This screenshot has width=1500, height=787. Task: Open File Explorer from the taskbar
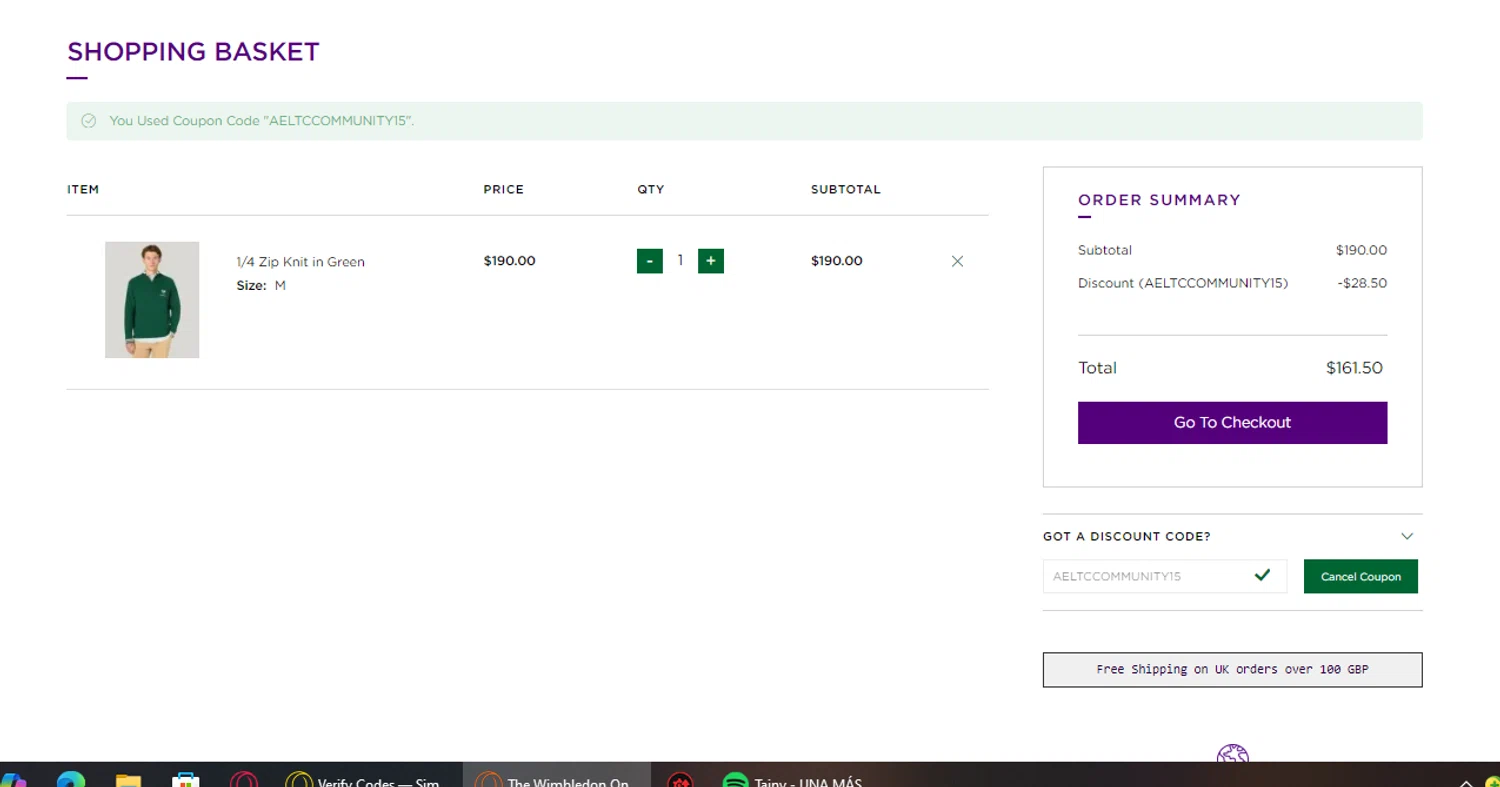(x=128, y=780)
